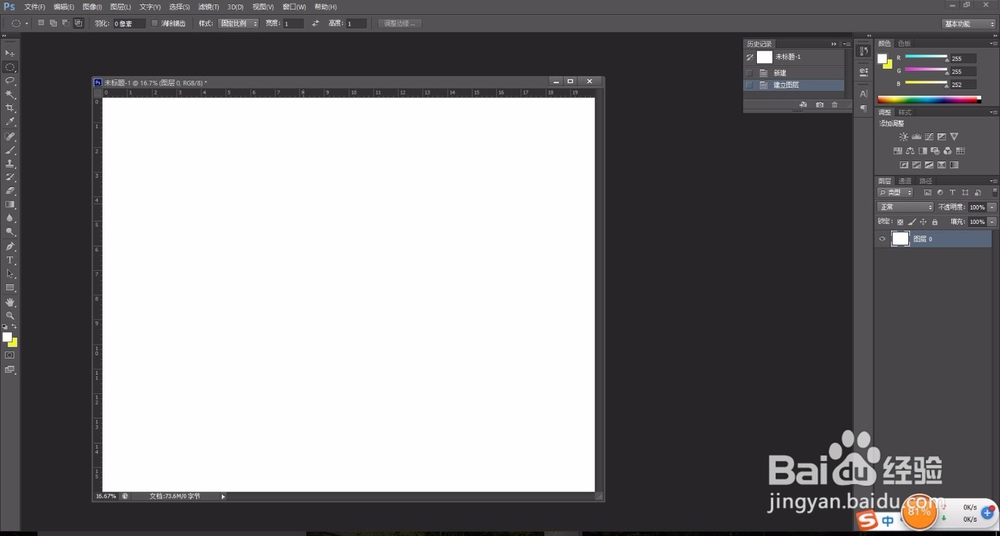Select the Clone Stamp tool
This screenshot has height=536, width=1000.
point(10,164)
